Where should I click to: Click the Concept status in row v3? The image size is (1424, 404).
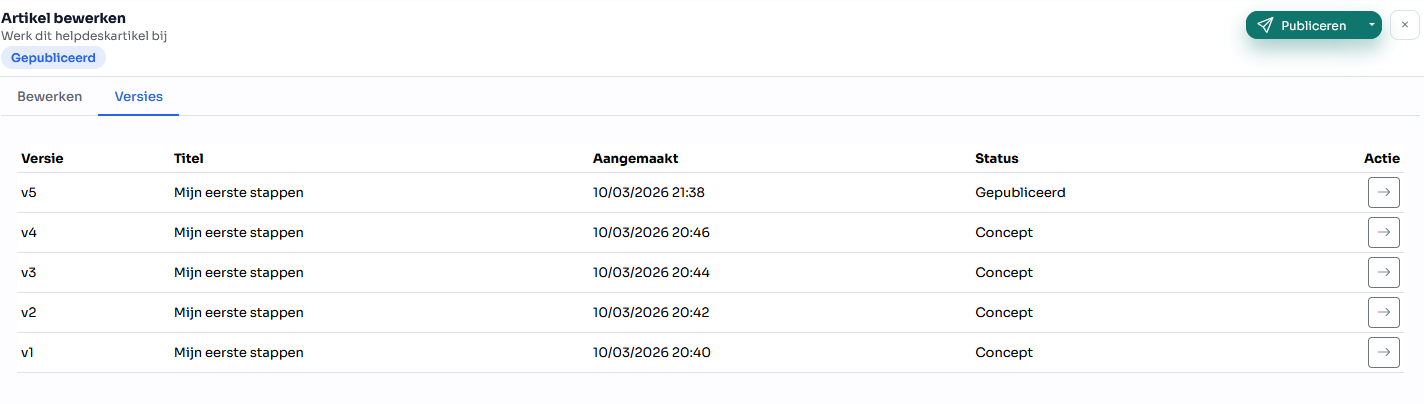(1004, 272)
